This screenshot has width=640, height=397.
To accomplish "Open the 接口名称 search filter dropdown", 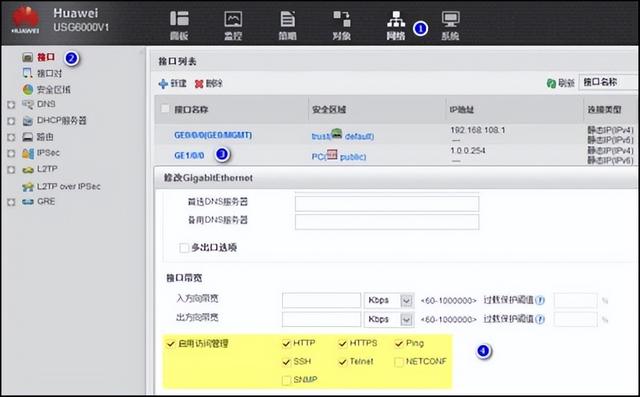I will (609, 82).
